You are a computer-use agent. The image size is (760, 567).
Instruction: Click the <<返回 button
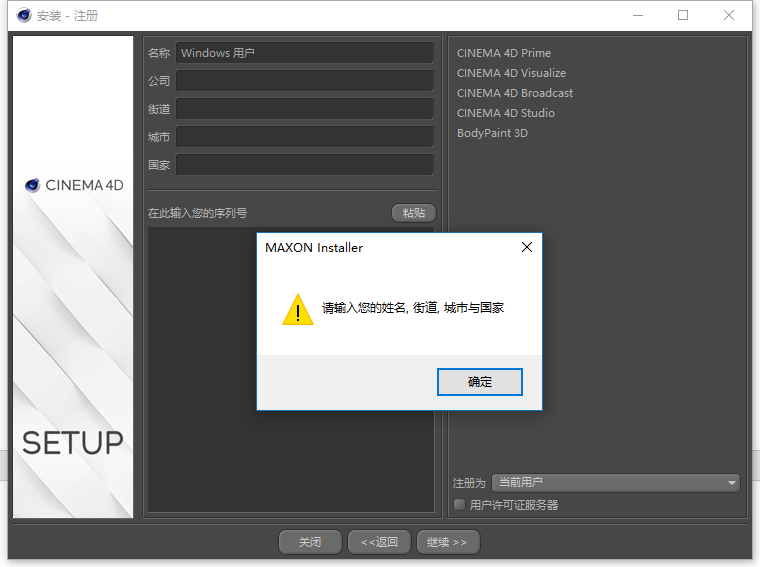click(x=379, y=542)
